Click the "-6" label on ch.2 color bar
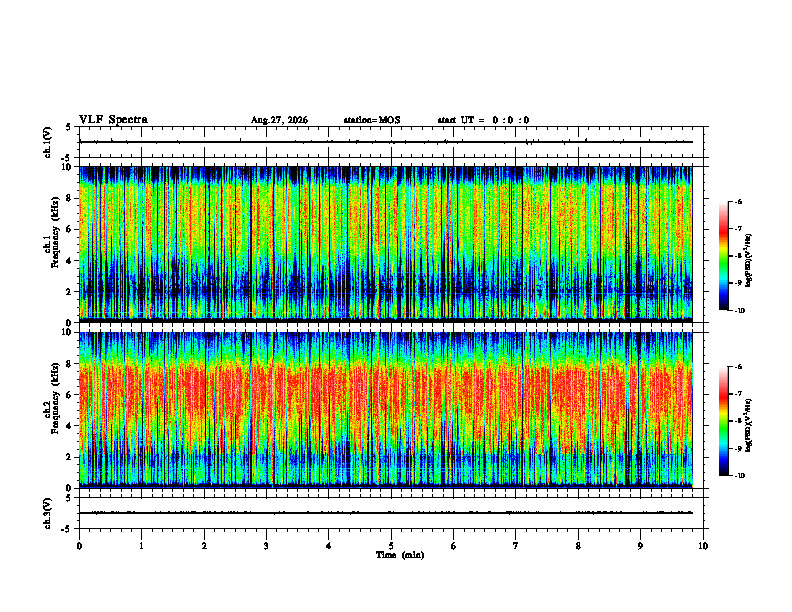The image size is (792, 612). pyautogui.click(x=738, y=367)
